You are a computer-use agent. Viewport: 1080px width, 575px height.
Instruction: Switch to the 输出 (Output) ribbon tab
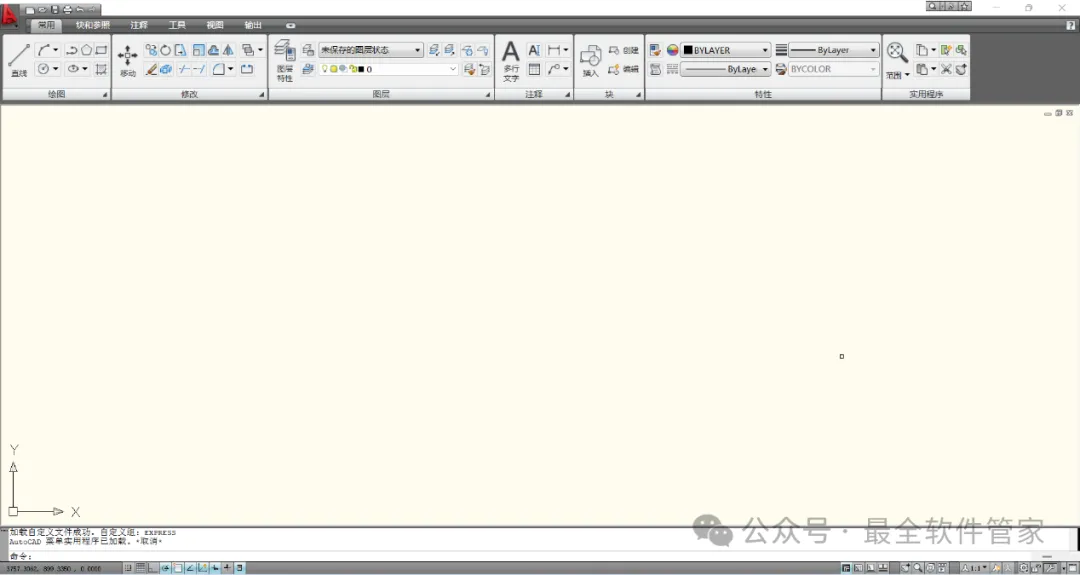(x=253, y=25)
